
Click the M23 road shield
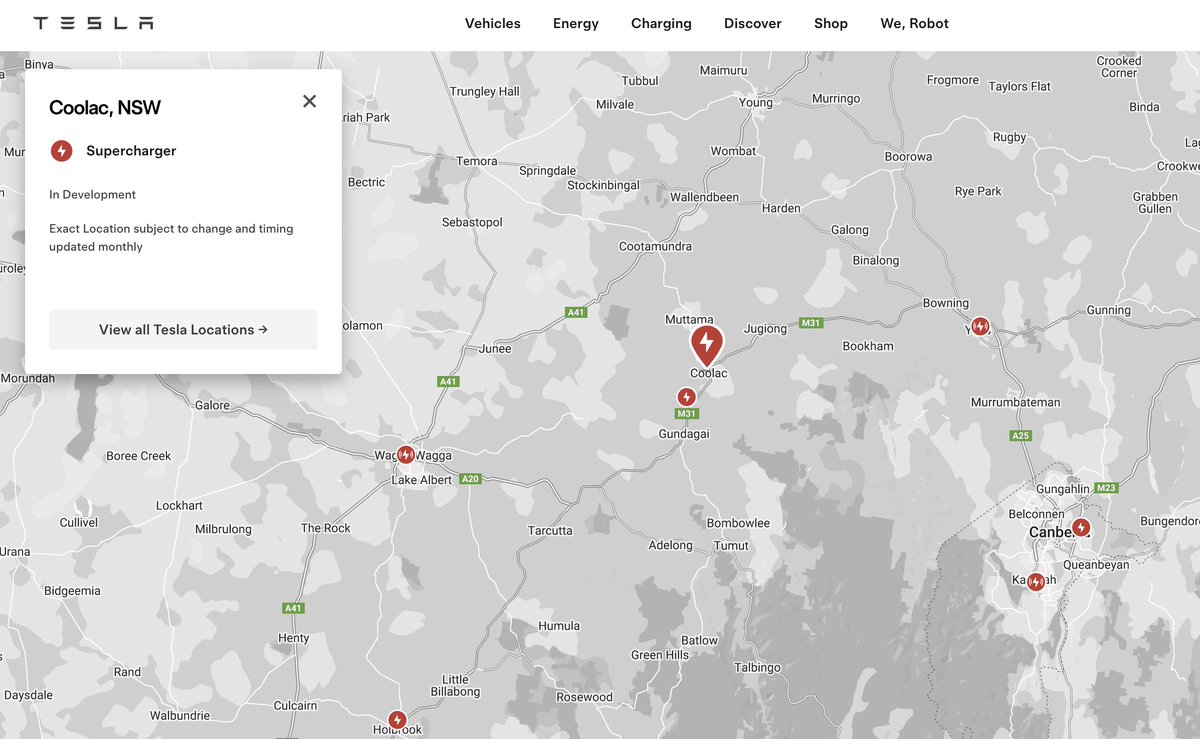1106,488
